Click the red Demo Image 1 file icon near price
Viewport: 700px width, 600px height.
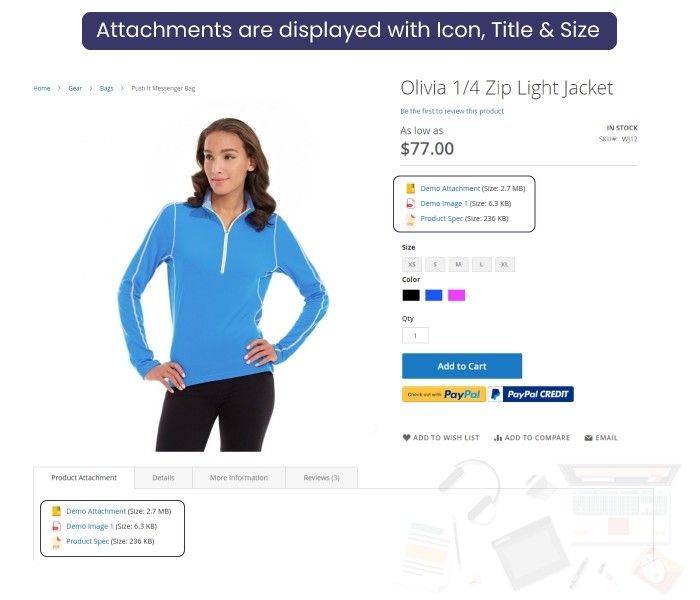pos(410,204)
